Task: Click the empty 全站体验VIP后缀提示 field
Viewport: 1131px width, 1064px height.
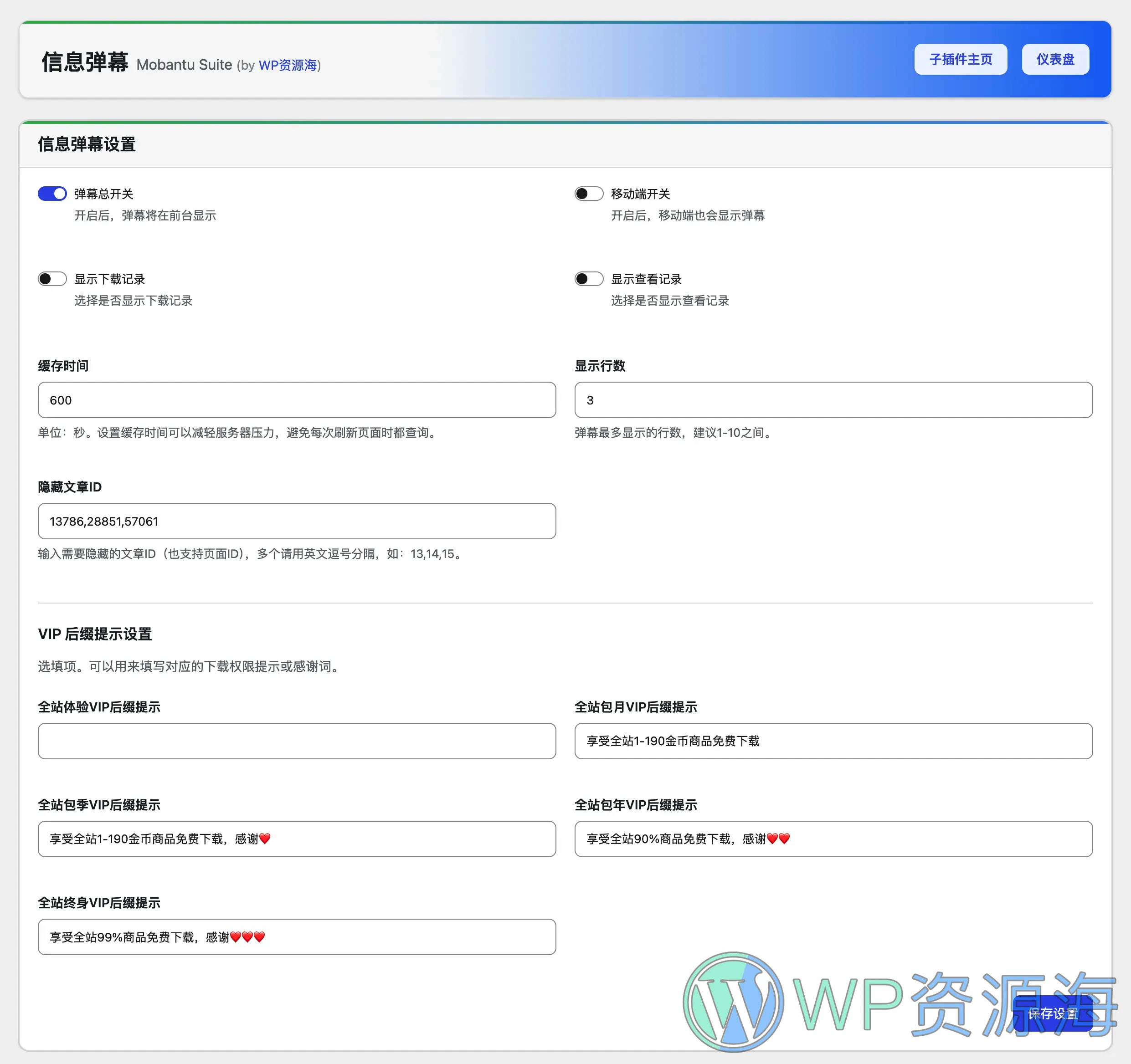Action: click(296, 741)
